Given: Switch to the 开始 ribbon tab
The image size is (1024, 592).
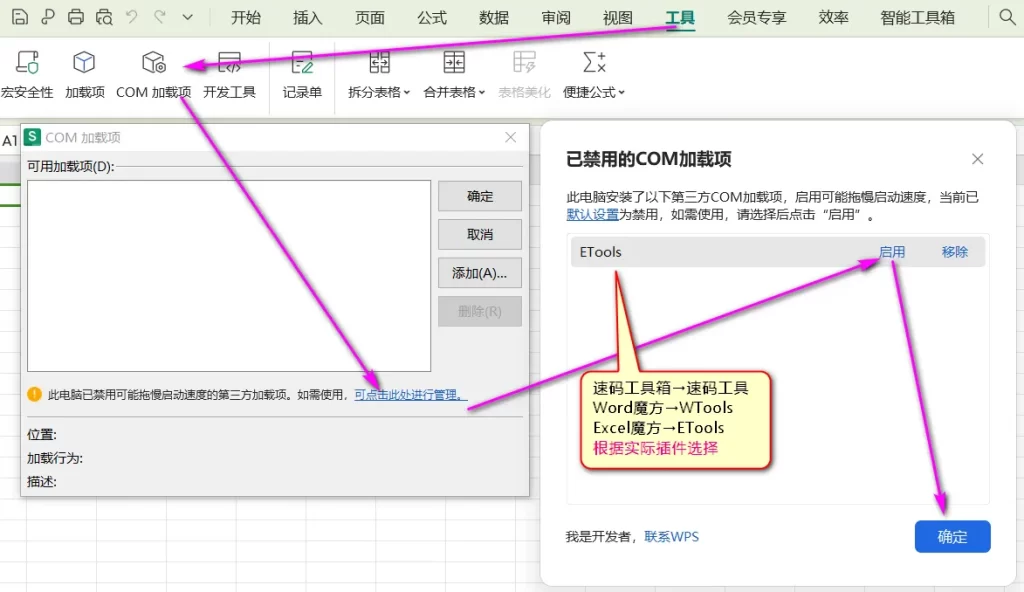Looking at the screenshot, I should [246, 18].
